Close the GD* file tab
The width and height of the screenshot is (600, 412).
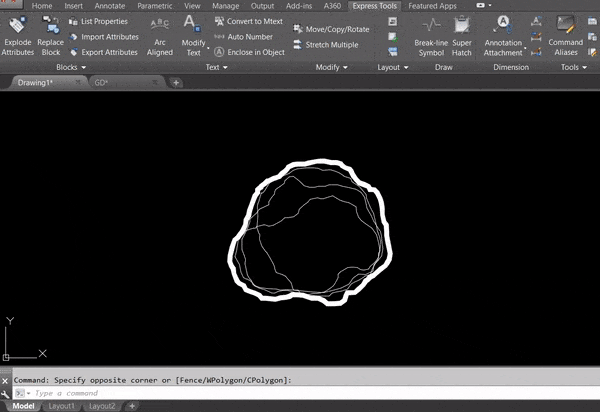click(x=155, y=82)
